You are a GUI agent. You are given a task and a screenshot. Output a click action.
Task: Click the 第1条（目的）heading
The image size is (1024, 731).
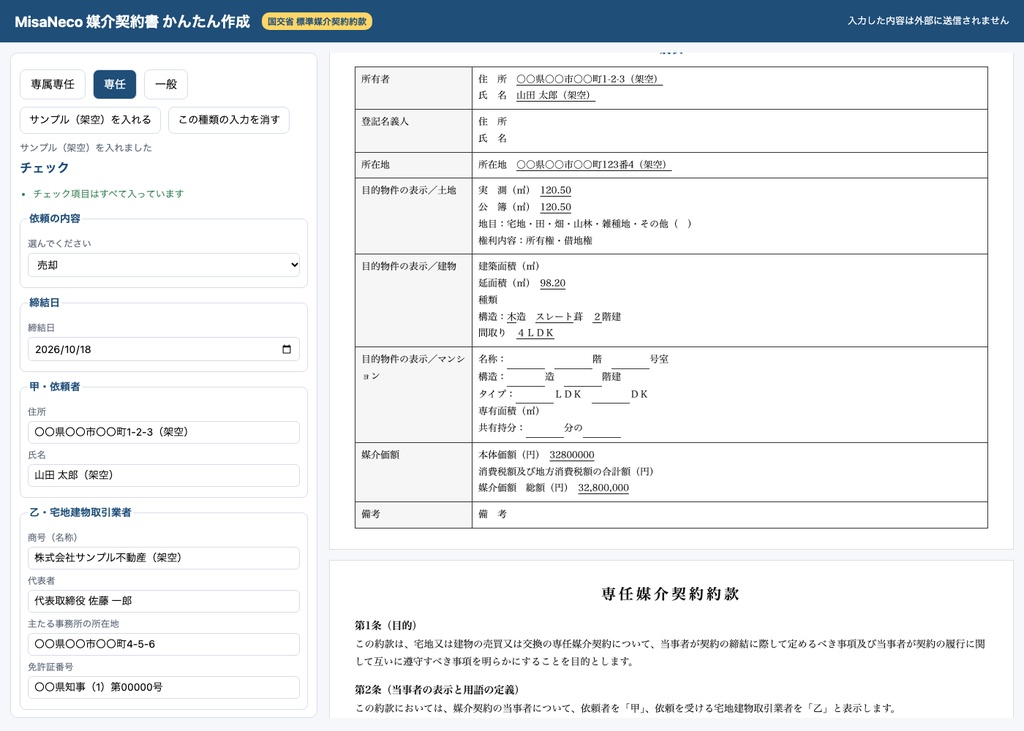(386, 625)
